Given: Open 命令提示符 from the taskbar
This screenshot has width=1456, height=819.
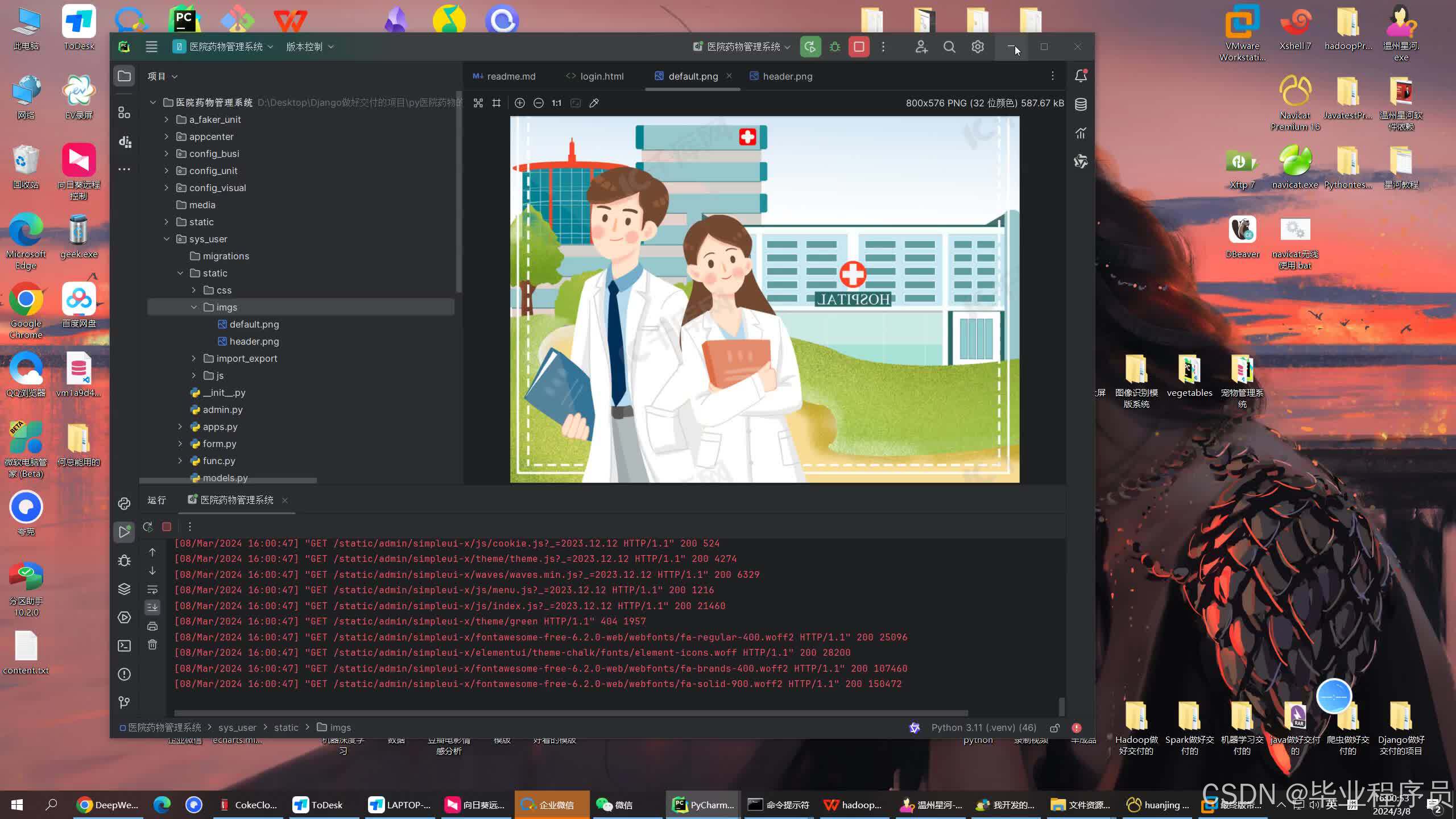Looking at the screenshot, I should [x=779, y=805].
